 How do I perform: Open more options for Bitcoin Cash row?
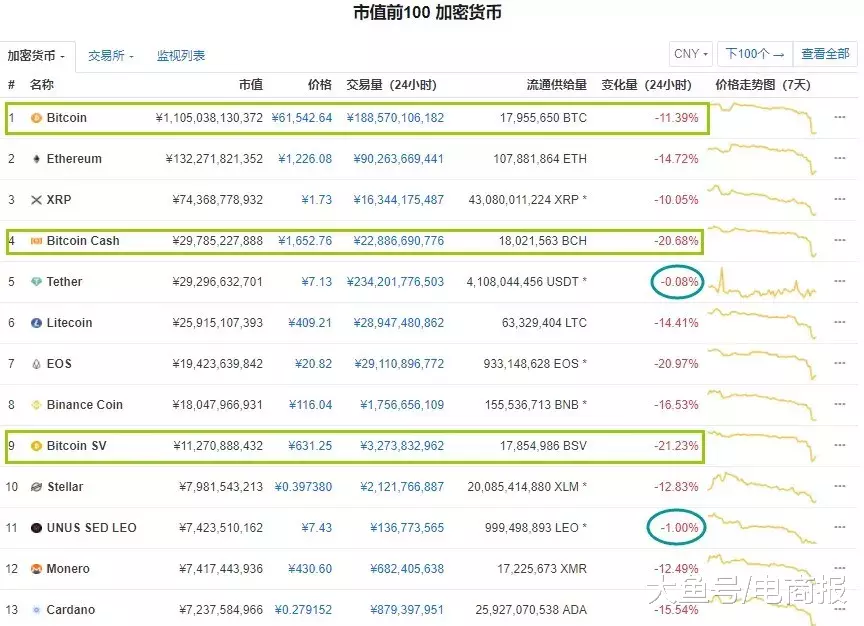tap(840, 240)
